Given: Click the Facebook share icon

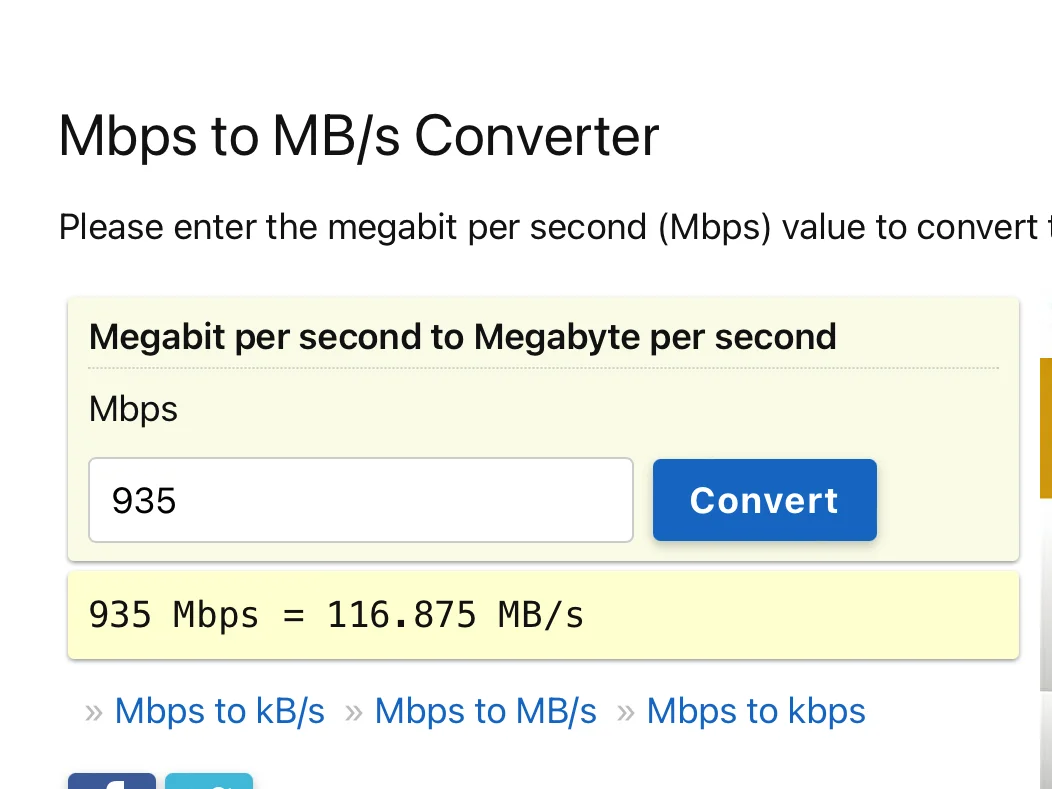Looking at the screenshot, I should pos(111,781).
